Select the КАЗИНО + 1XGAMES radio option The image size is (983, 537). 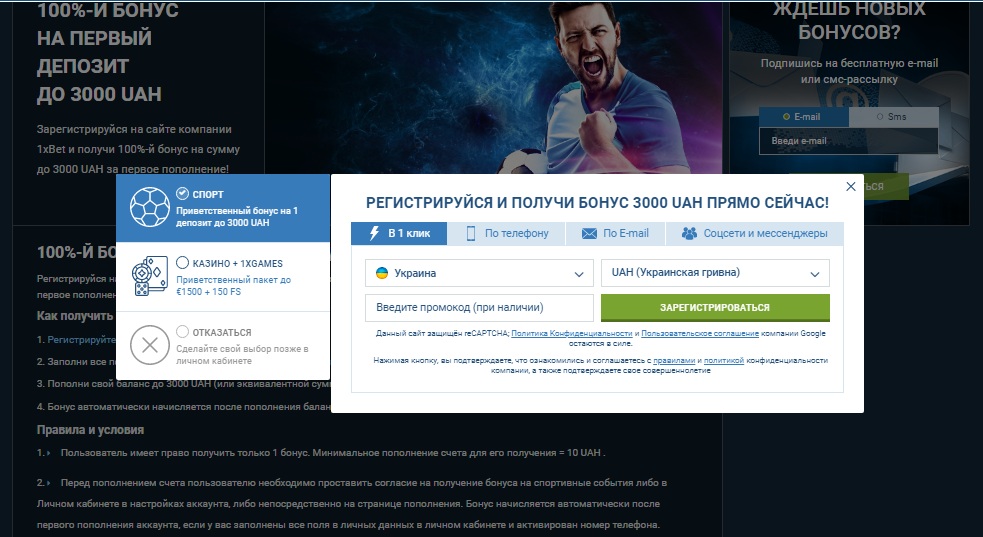point(182,262)
